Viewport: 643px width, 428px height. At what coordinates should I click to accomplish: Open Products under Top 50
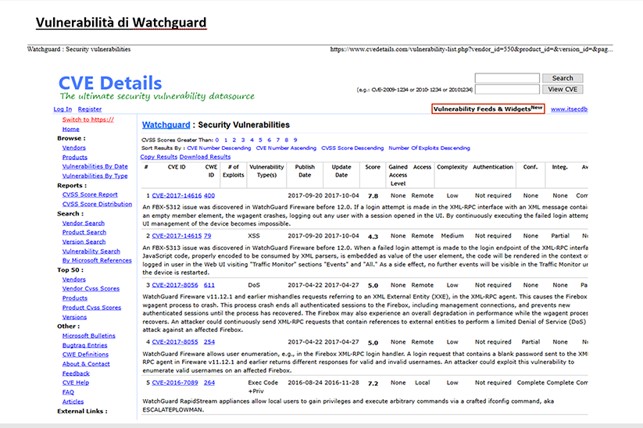75,298
